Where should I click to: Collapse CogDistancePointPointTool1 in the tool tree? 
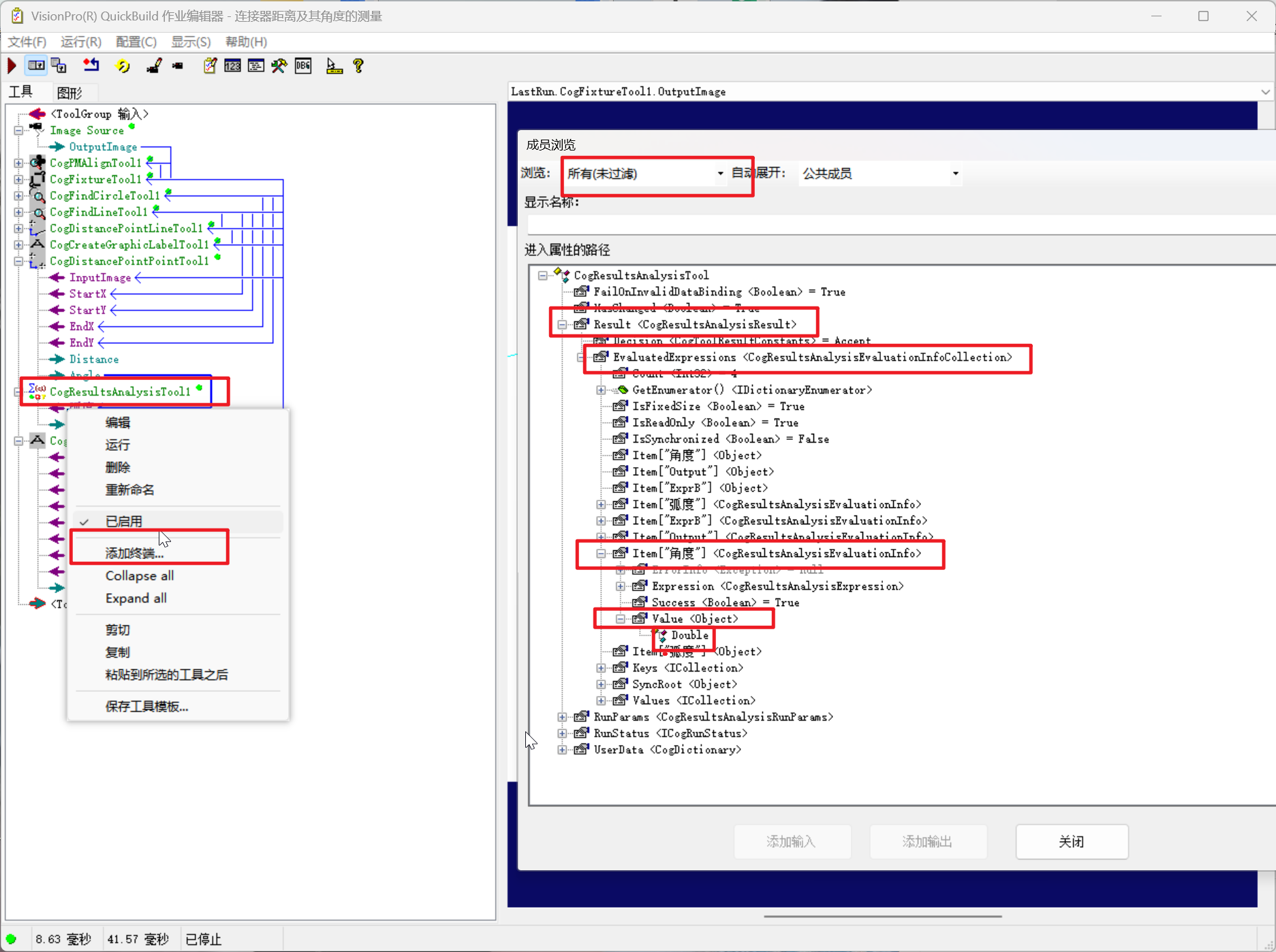[18, 261]
